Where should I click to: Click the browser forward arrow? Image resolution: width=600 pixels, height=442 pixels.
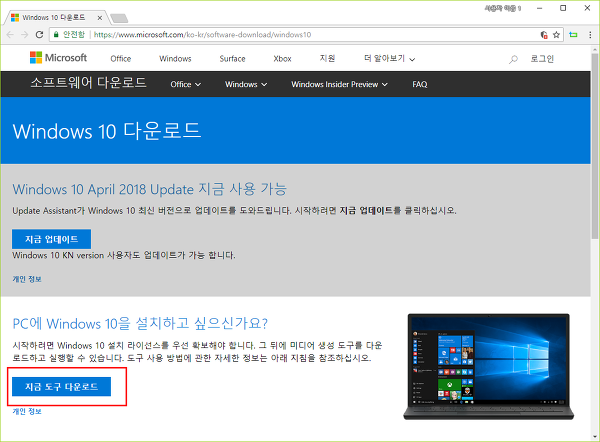pos(24,35)
